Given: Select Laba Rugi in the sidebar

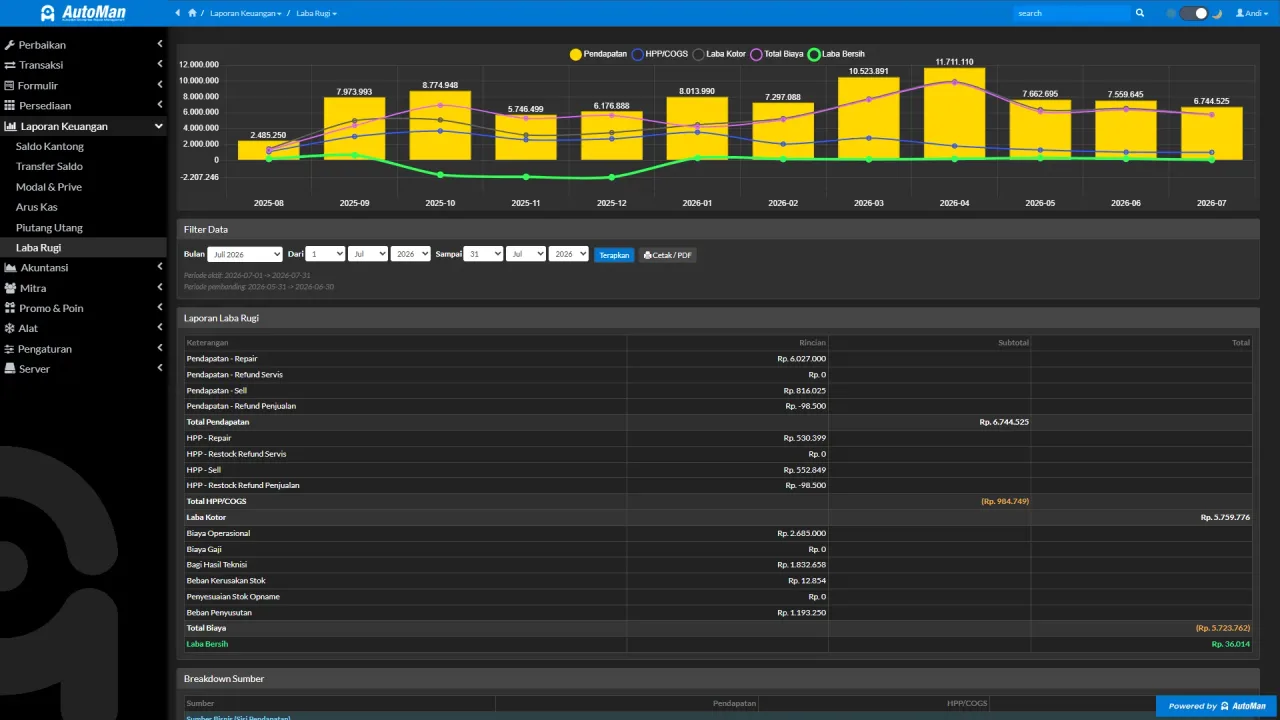Looking at the screenshot, I should [x=38, y=247].
